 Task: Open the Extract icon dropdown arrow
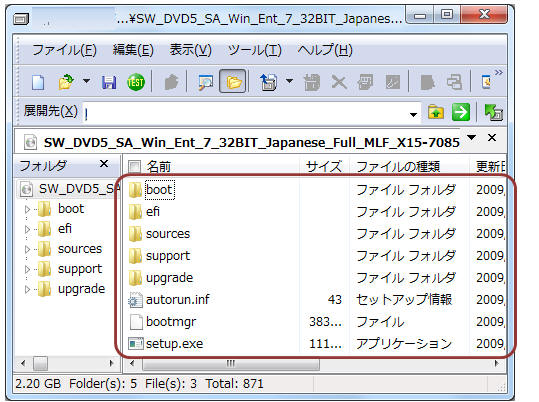(x=289, y=81)
